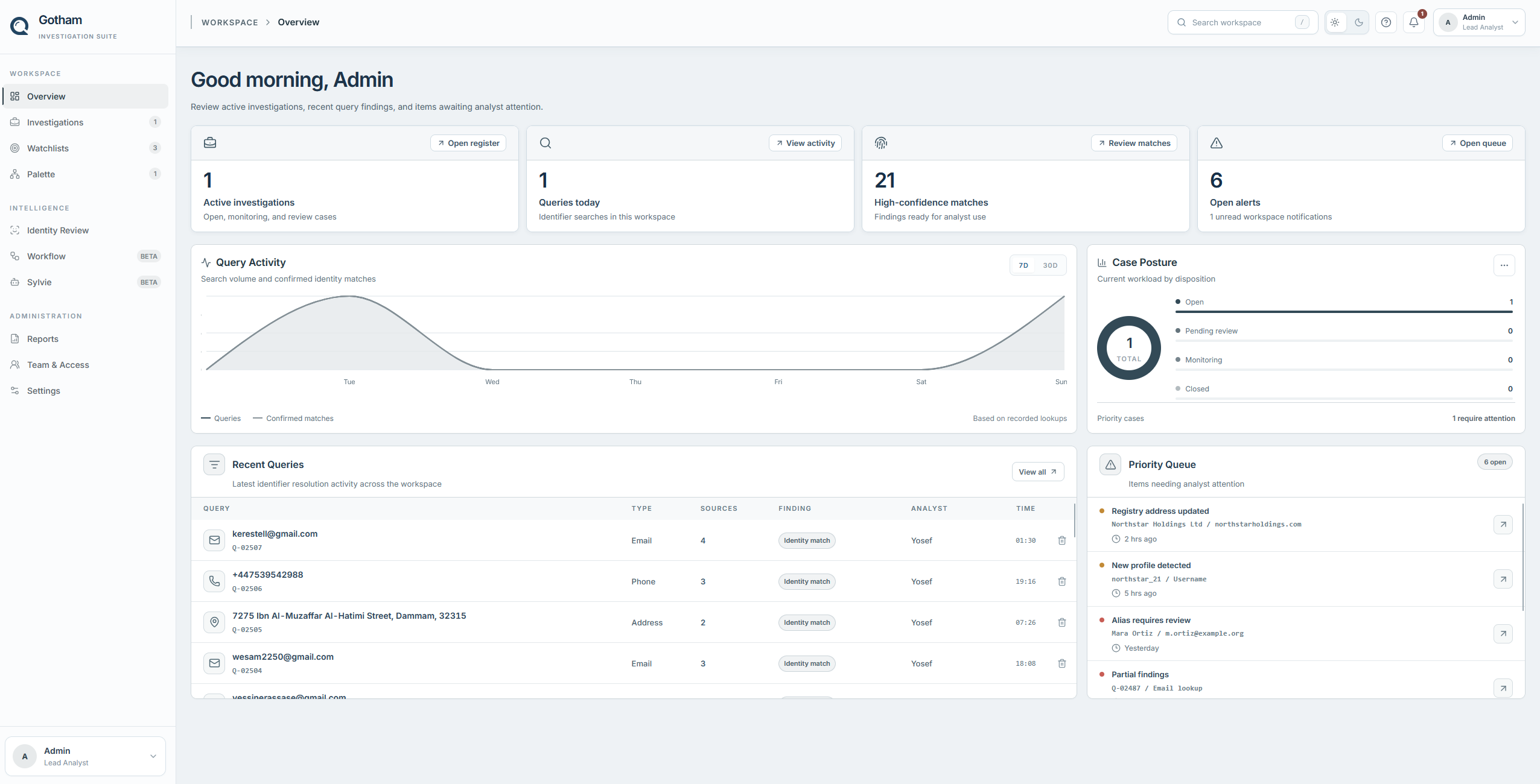Image resolution: width=1540 pixels, height=784 pixels.
Task: Open Investigations in the sidebar
Action: click(85, 122)
